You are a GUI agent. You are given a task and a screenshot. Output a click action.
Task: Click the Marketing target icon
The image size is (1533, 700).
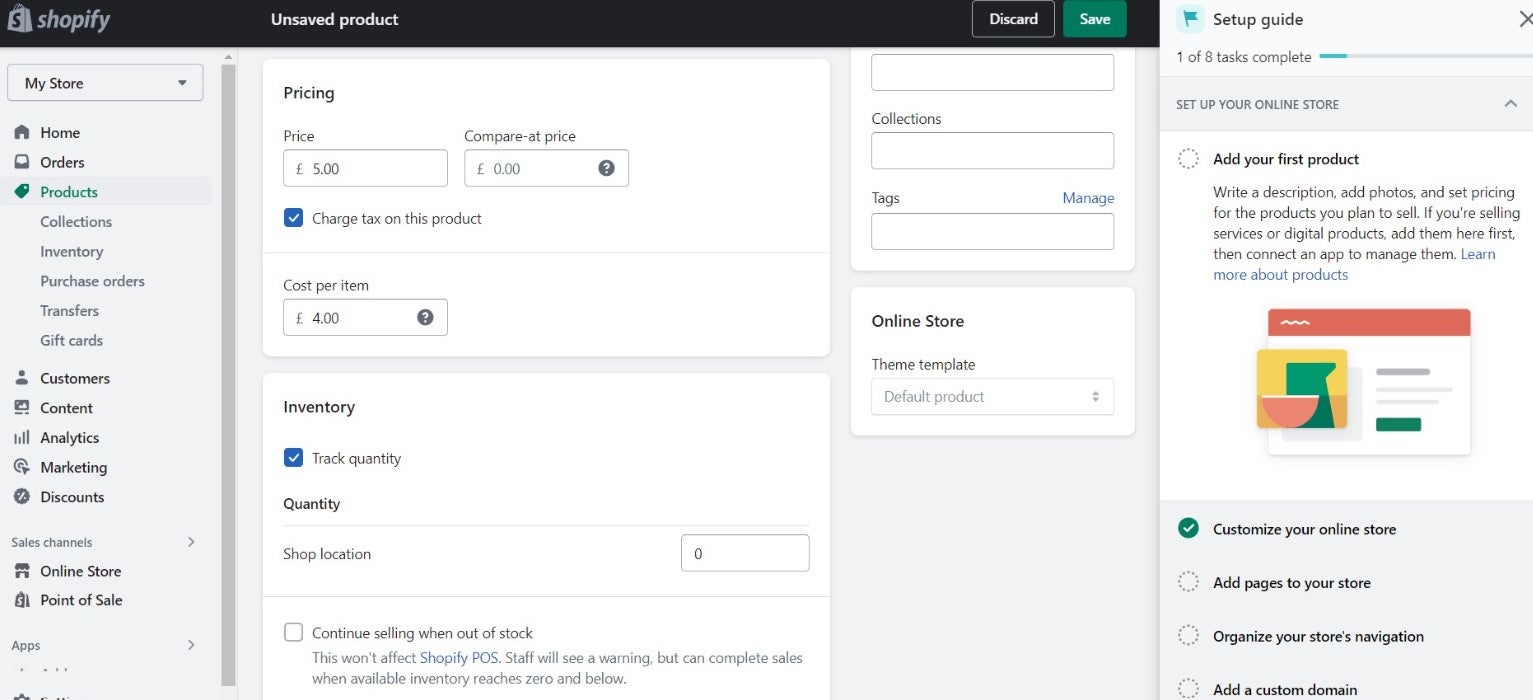click(21, 467)
